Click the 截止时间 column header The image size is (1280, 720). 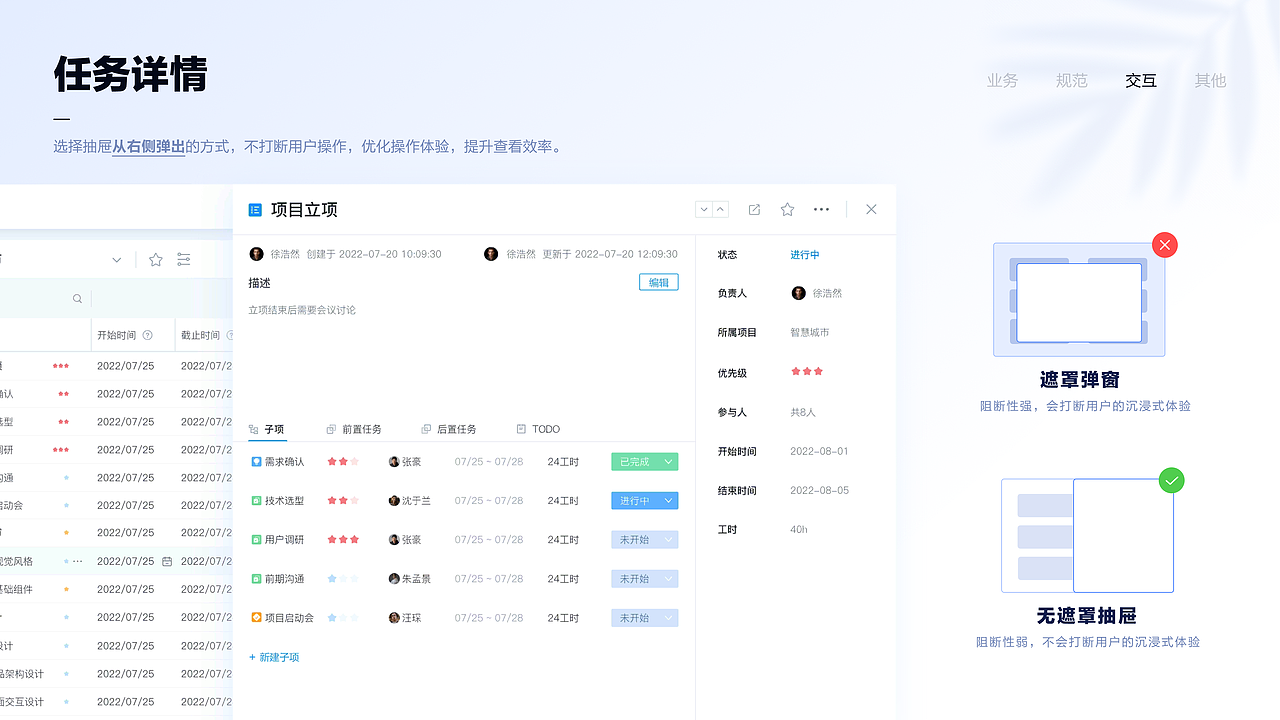pos(200,336)
